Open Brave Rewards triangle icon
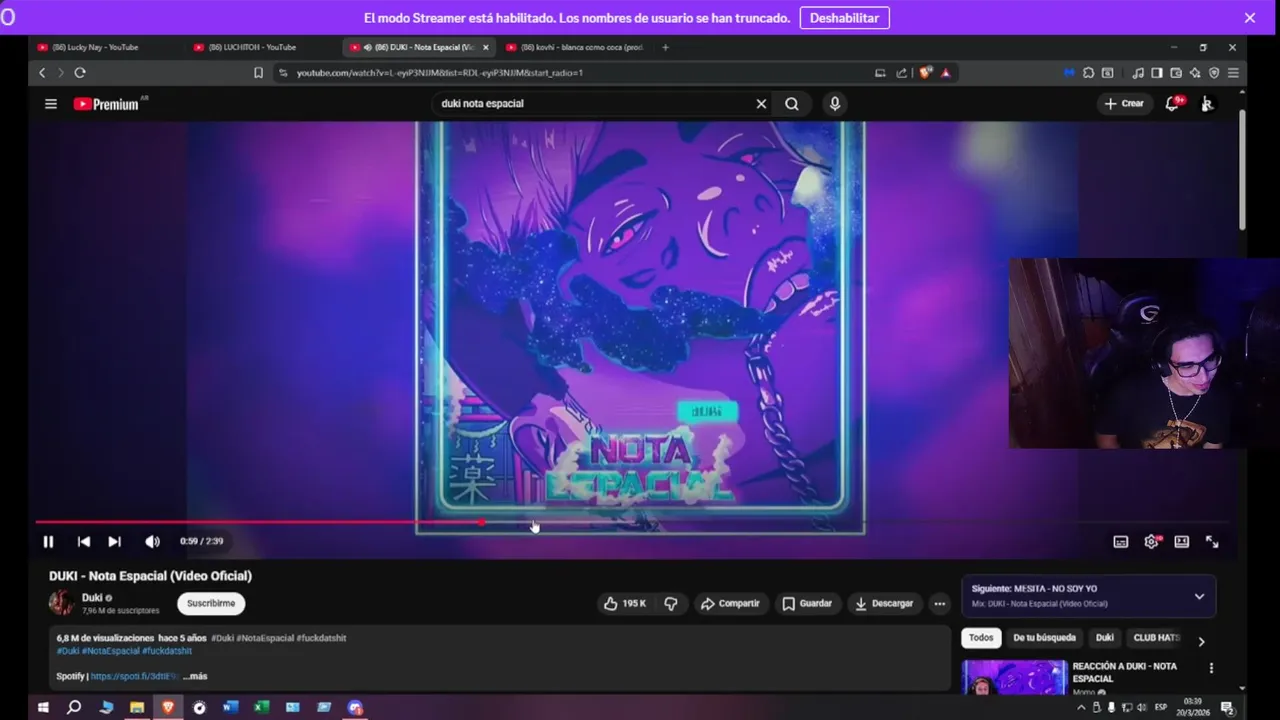 (945, 73)
